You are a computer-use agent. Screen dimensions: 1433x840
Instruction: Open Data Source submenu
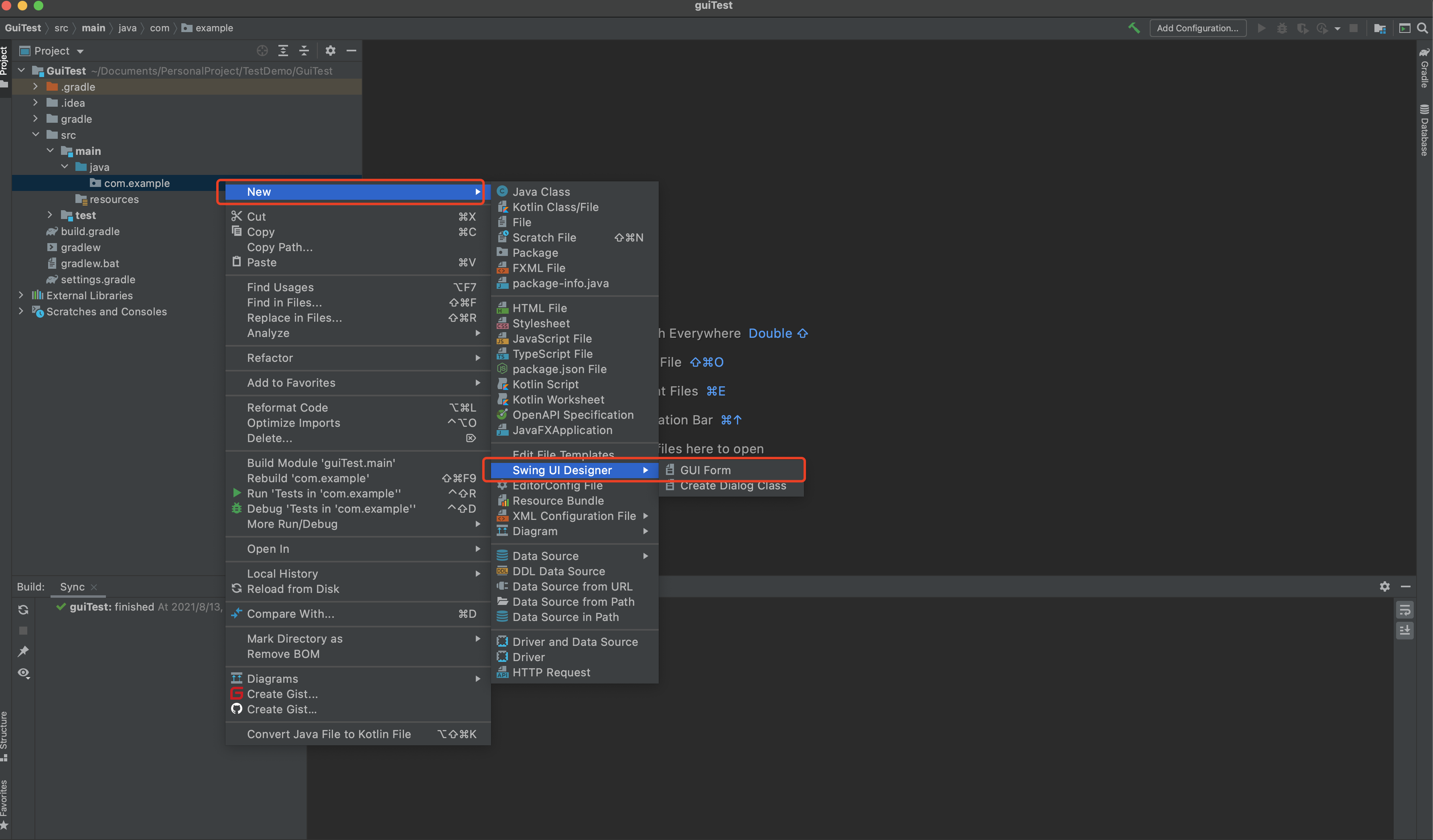click(574, 556)
